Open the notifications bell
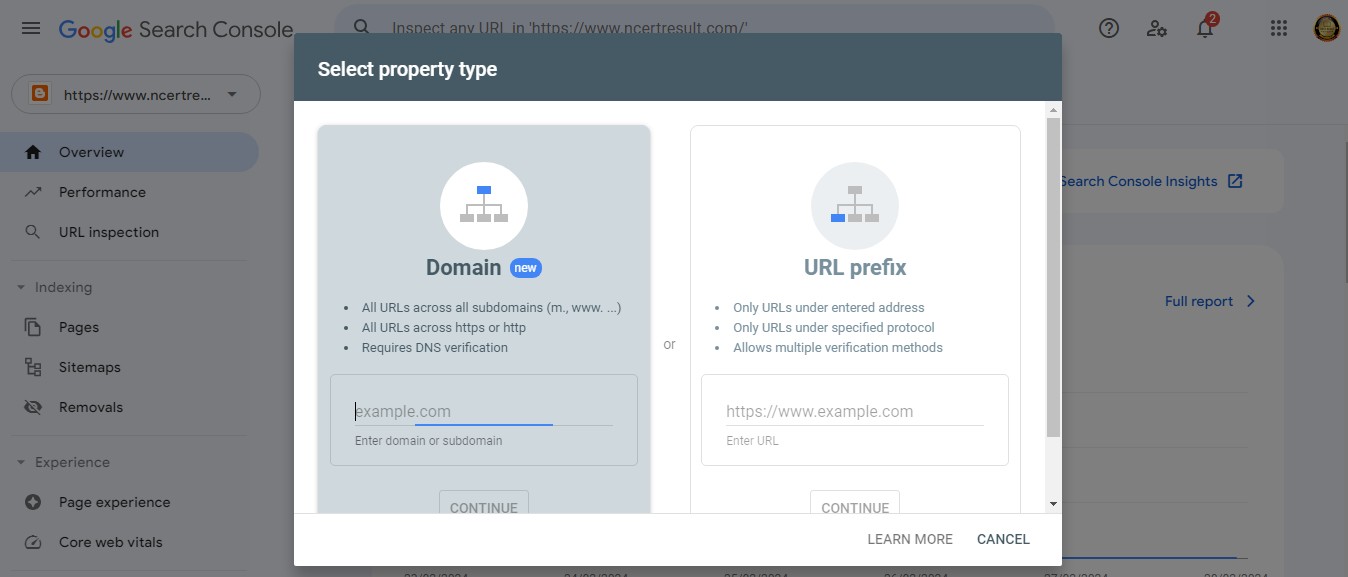The image size is (1348, 577). (1205, 28)
